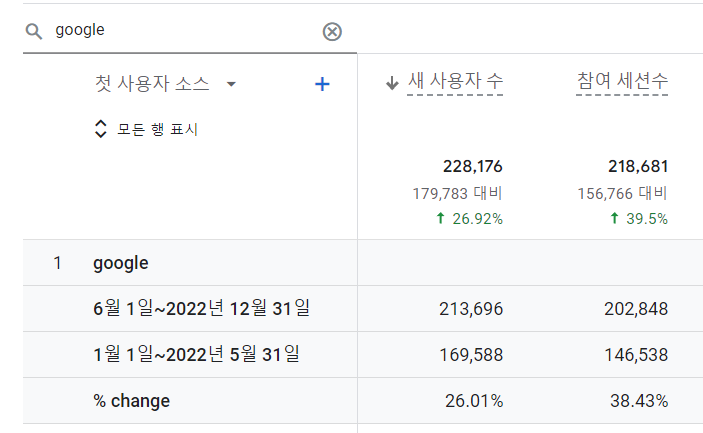Click percent change value 38.43%
Screen dimensions: 703x433
639,401
